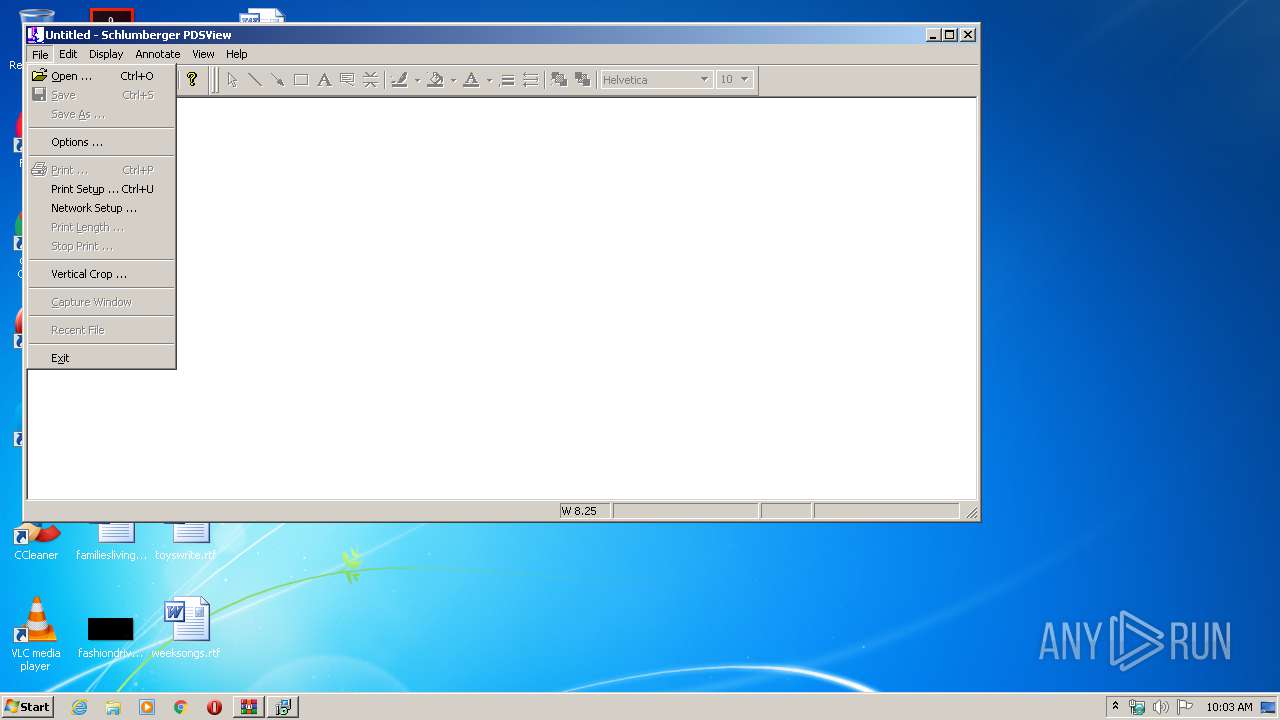Click the 10:03 AM taskbar clock
The height and width of the screenshot is (720, 1280).
click(x=1229, y=707)
